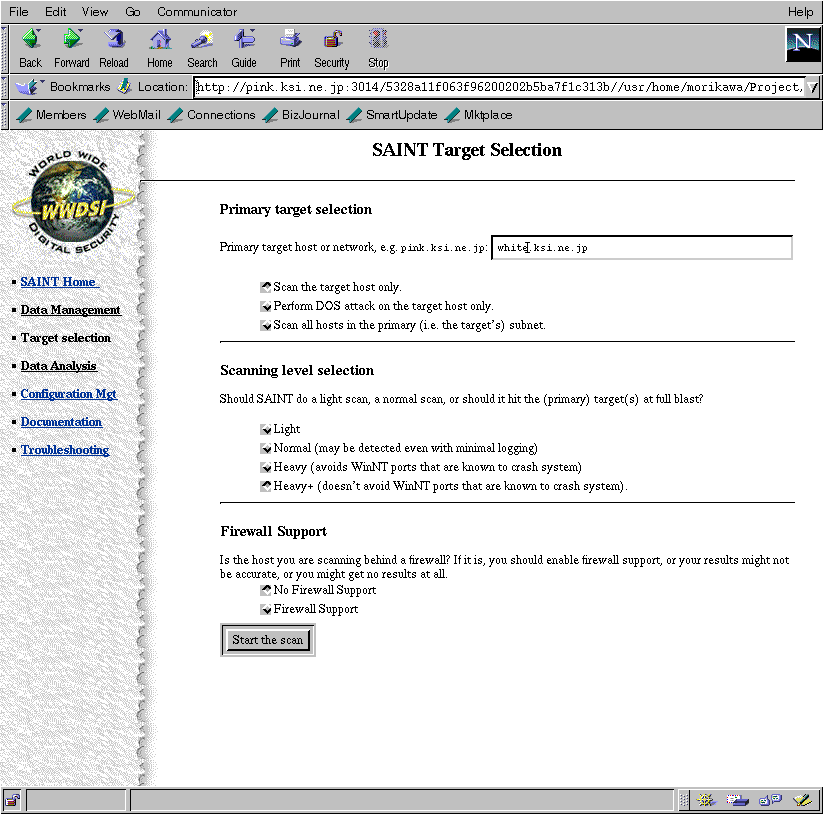
Task: Click the status bar security lock icon
Action: click(12, 801)
